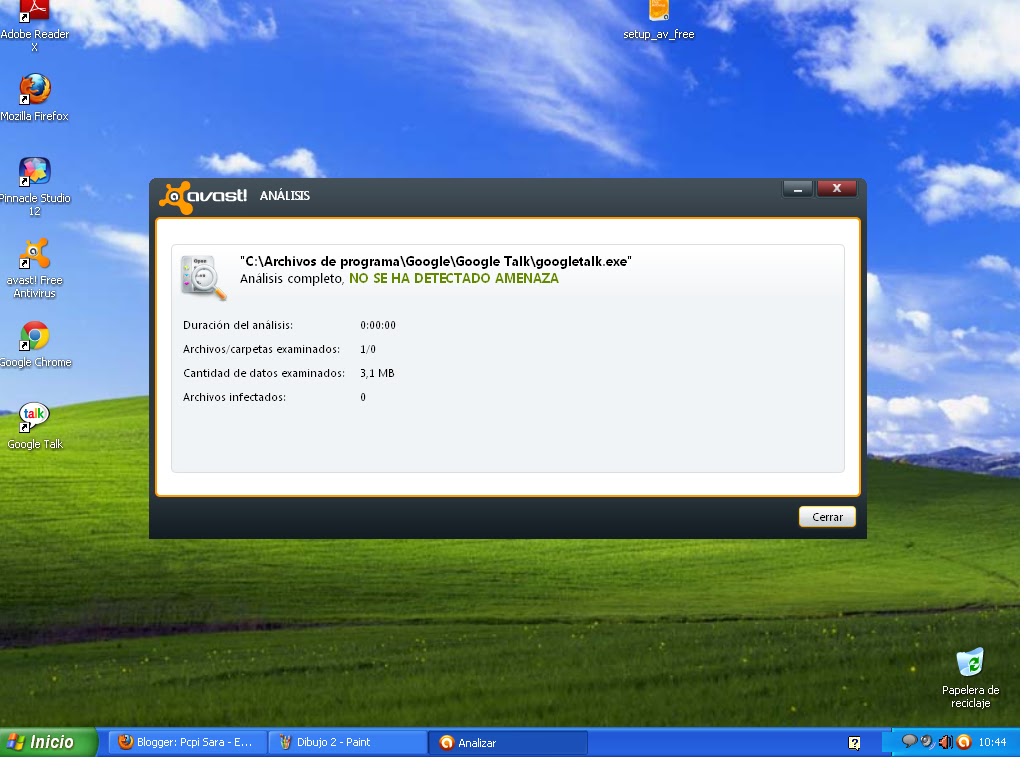Open the Inicio start menu
Image resolution: width=1024 pixels, height=768 pixels.
48,743
